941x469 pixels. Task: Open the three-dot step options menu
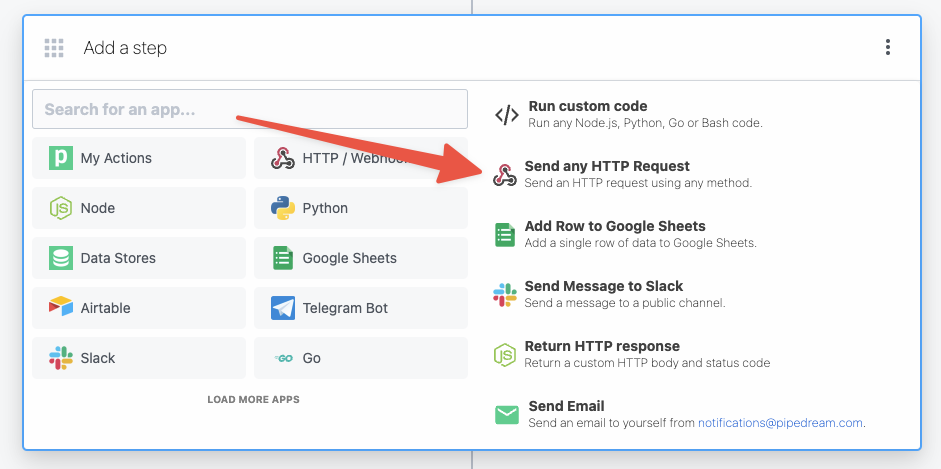point(888,47)
